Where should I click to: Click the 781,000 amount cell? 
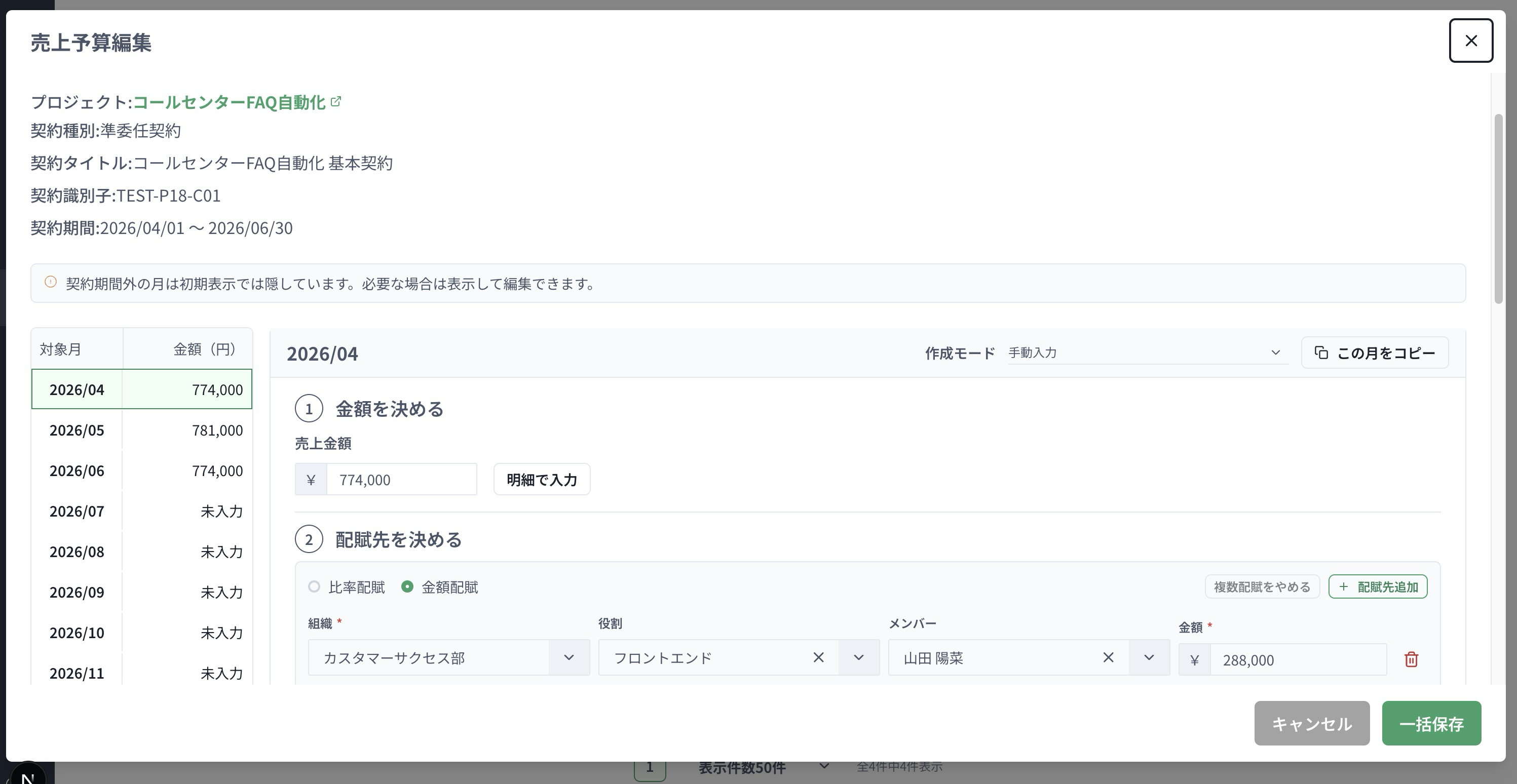[187, 429]
